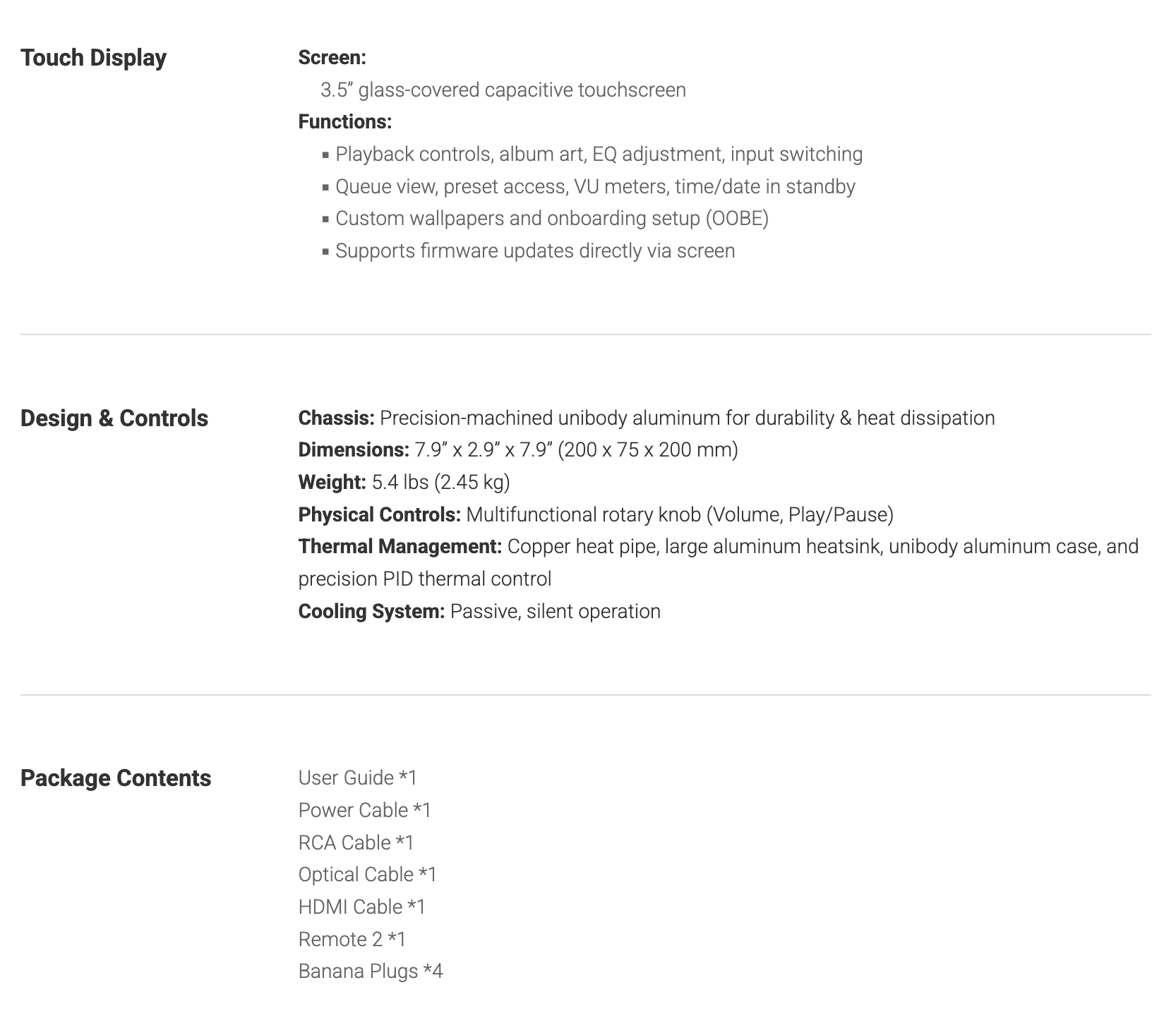Screen dimensions: 1176x1009
Task: Click the Physical Controls: rotary knob line
Action: click(x=595, y=515)
